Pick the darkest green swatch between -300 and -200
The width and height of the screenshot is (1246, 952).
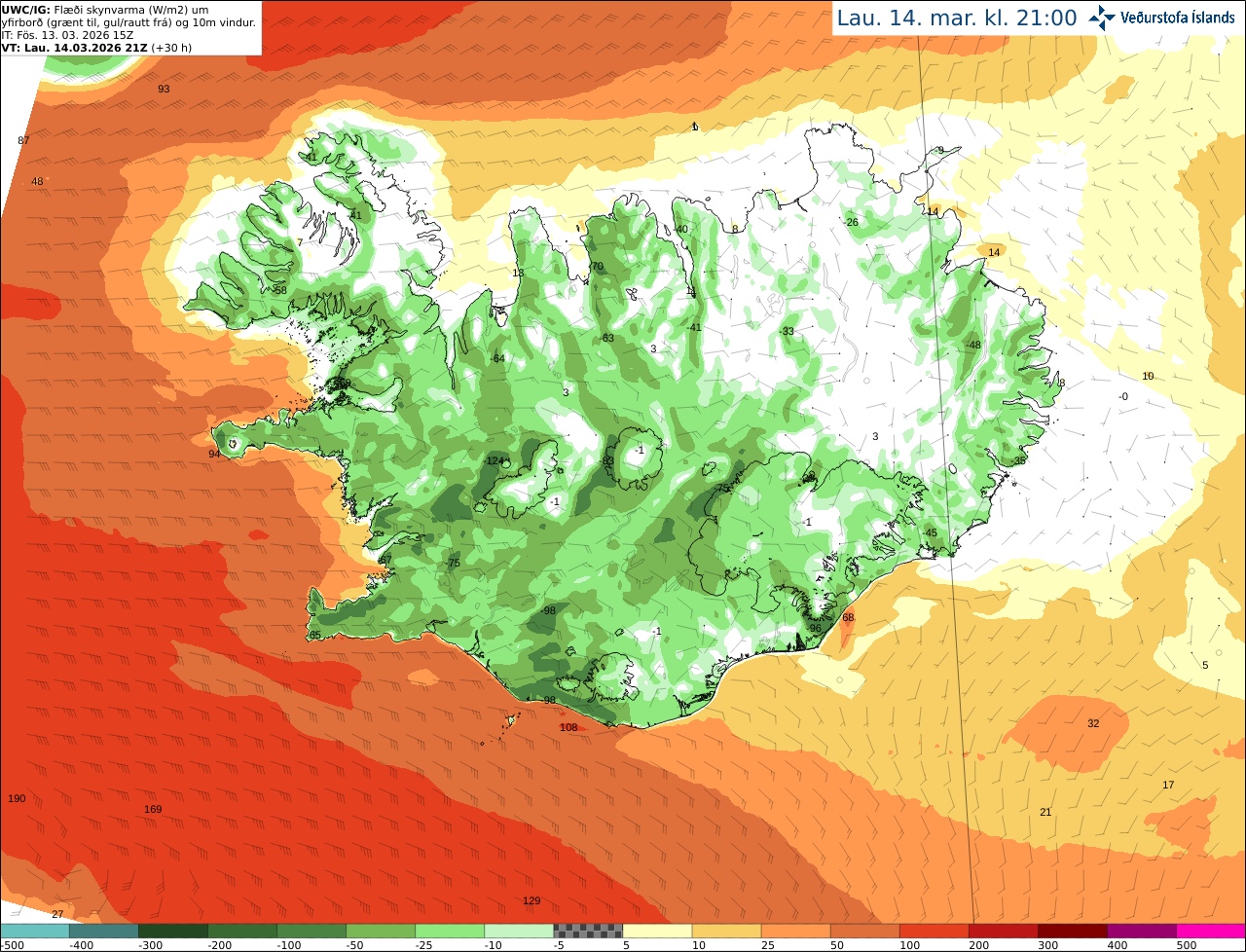pyautogui.click(x=172, y=931)
